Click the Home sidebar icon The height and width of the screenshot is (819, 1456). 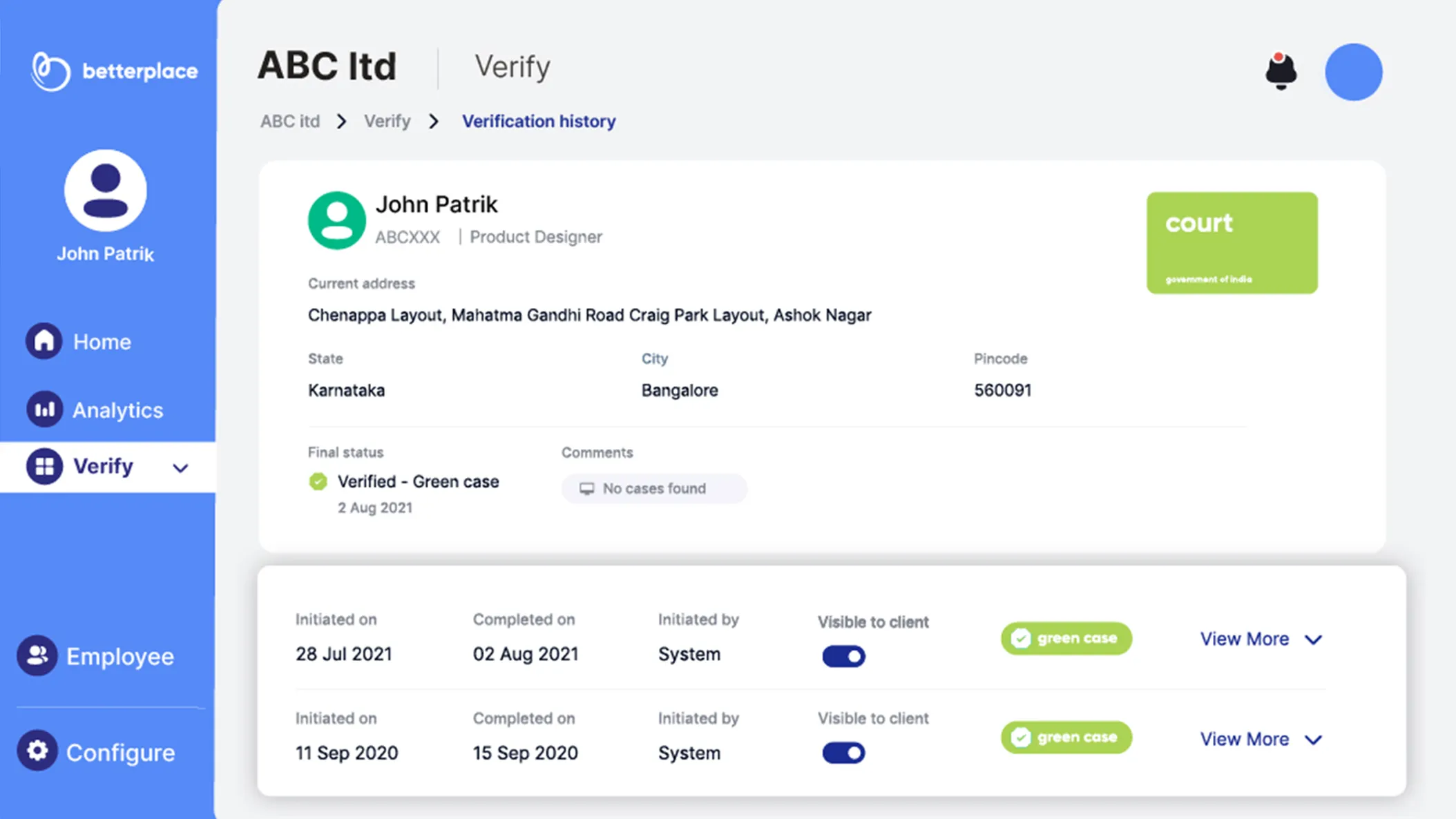[x=44, y=341]
